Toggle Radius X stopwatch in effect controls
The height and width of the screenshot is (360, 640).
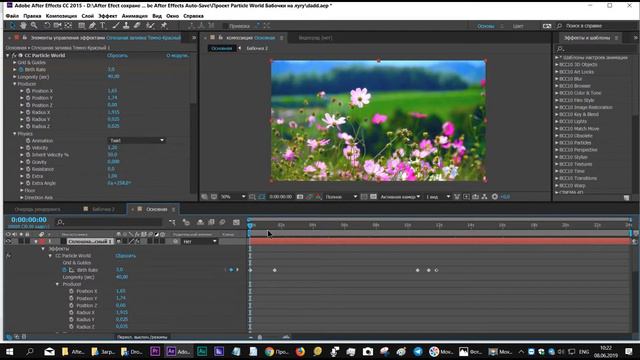tap(28, 112)
